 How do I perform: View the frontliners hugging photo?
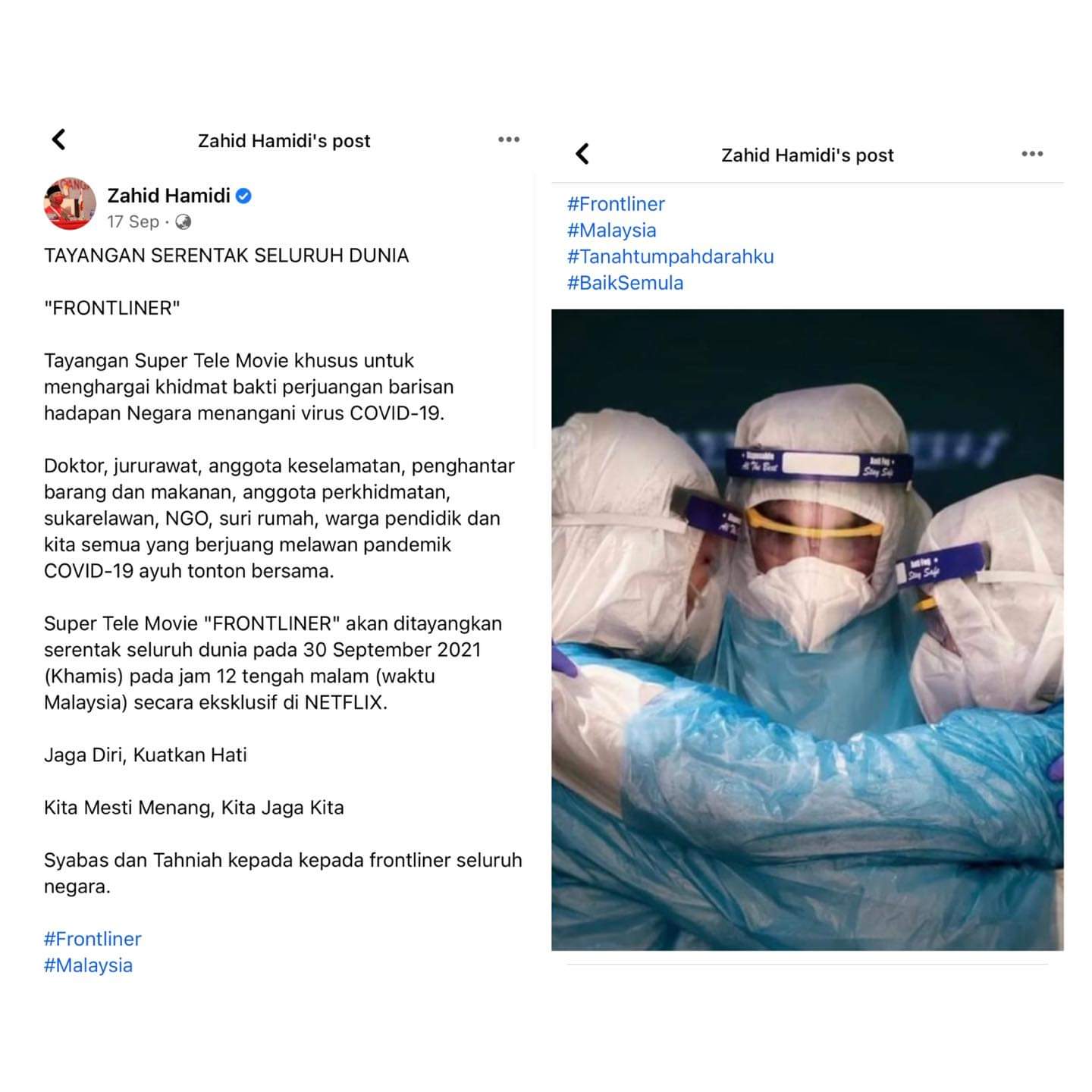(x=807, y=629)
